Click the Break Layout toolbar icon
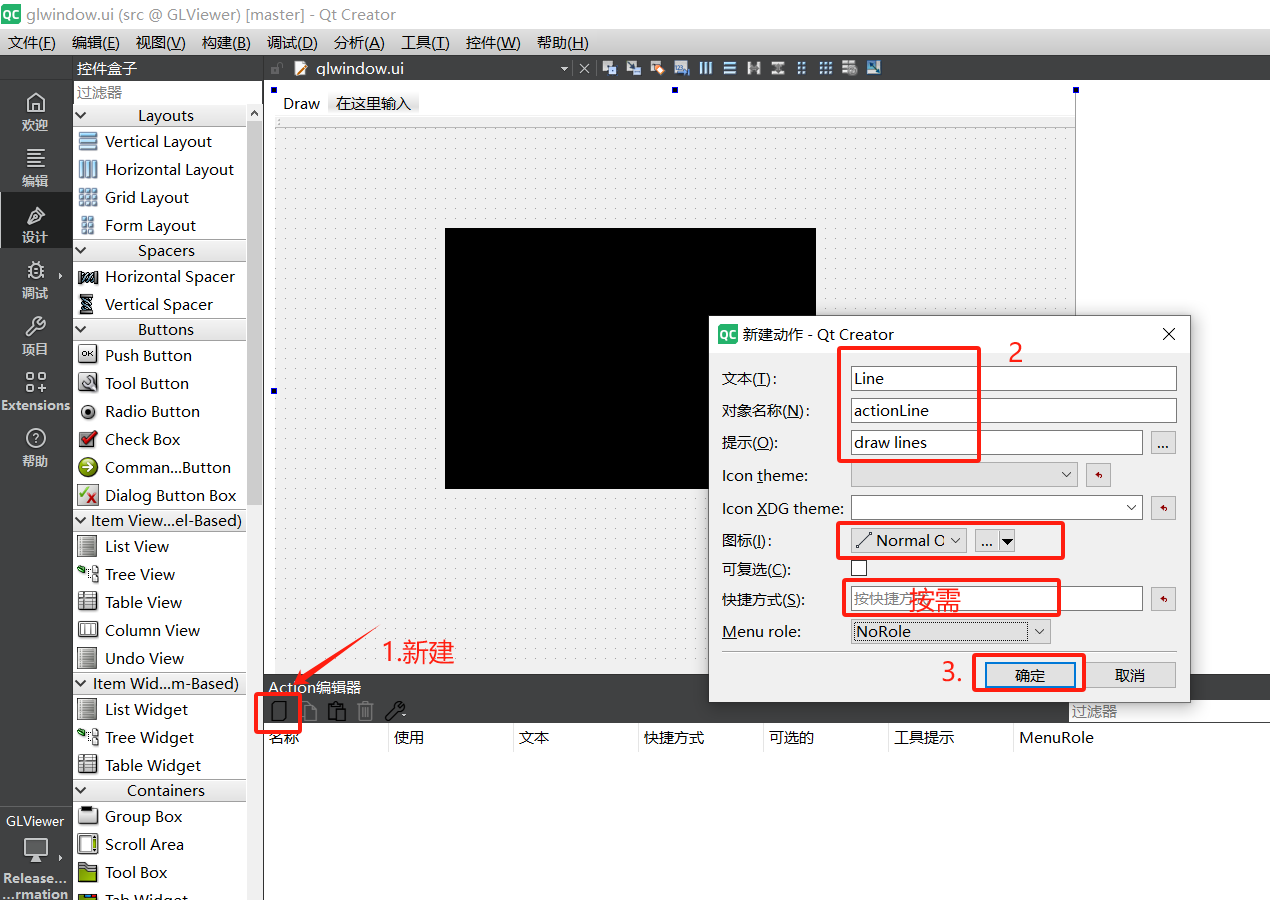Screen dimensions: 1270x900 pos(850,68)
